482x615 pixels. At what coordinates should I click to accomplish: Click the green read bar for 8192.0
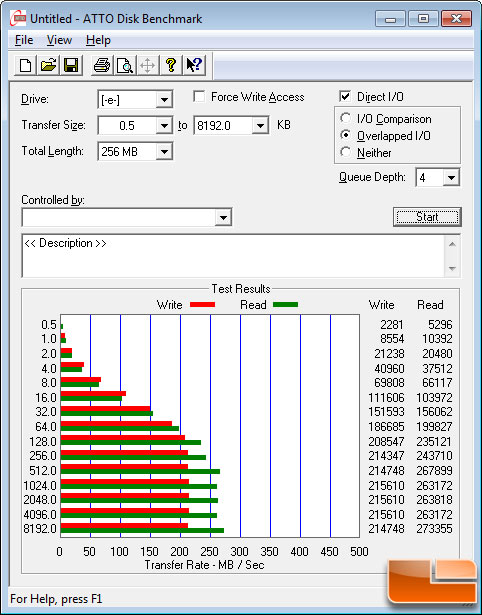[x=142, y=531]
